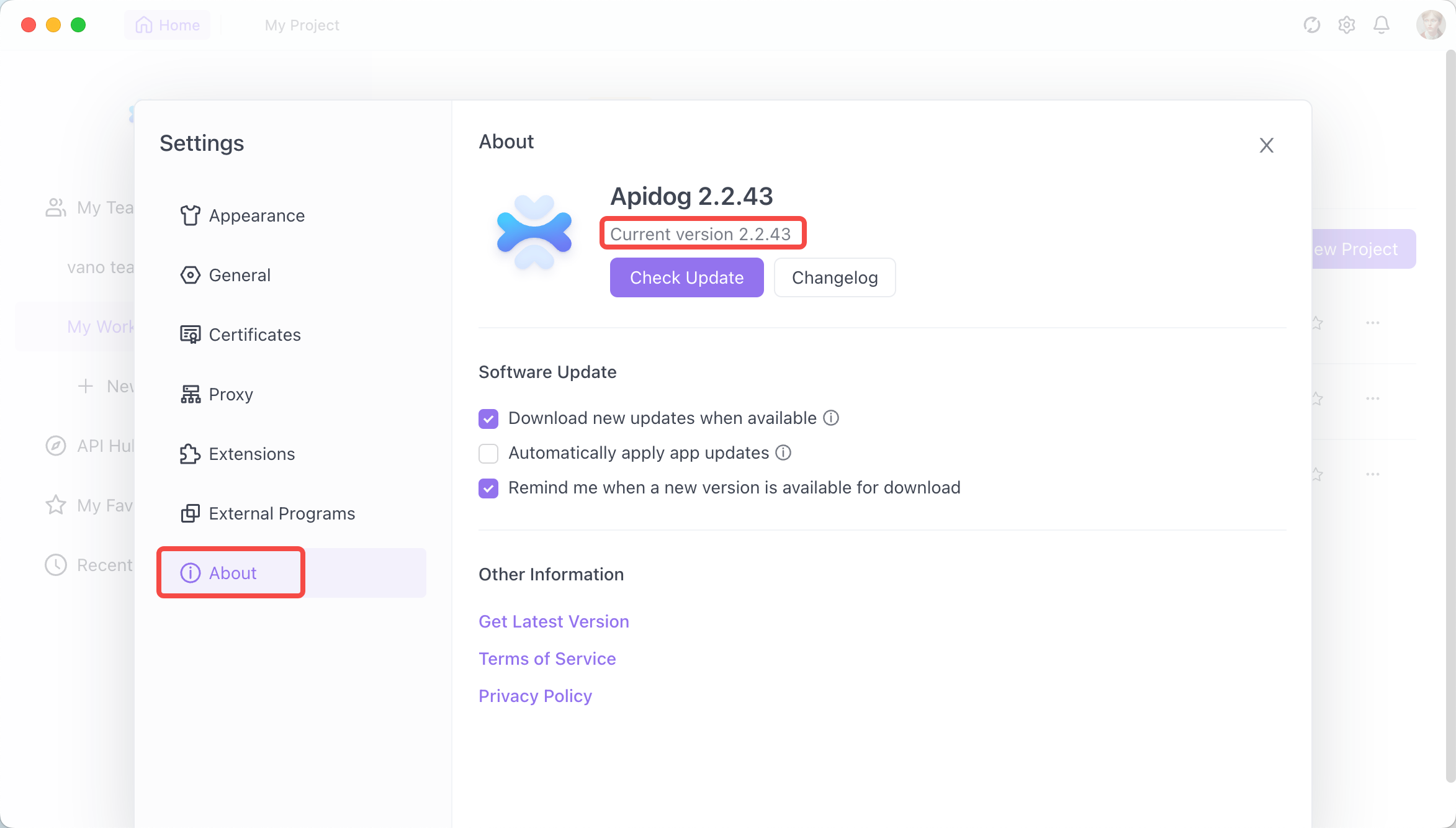
Task: Enable Automatically apply app updates
Action: click(488, 454)
